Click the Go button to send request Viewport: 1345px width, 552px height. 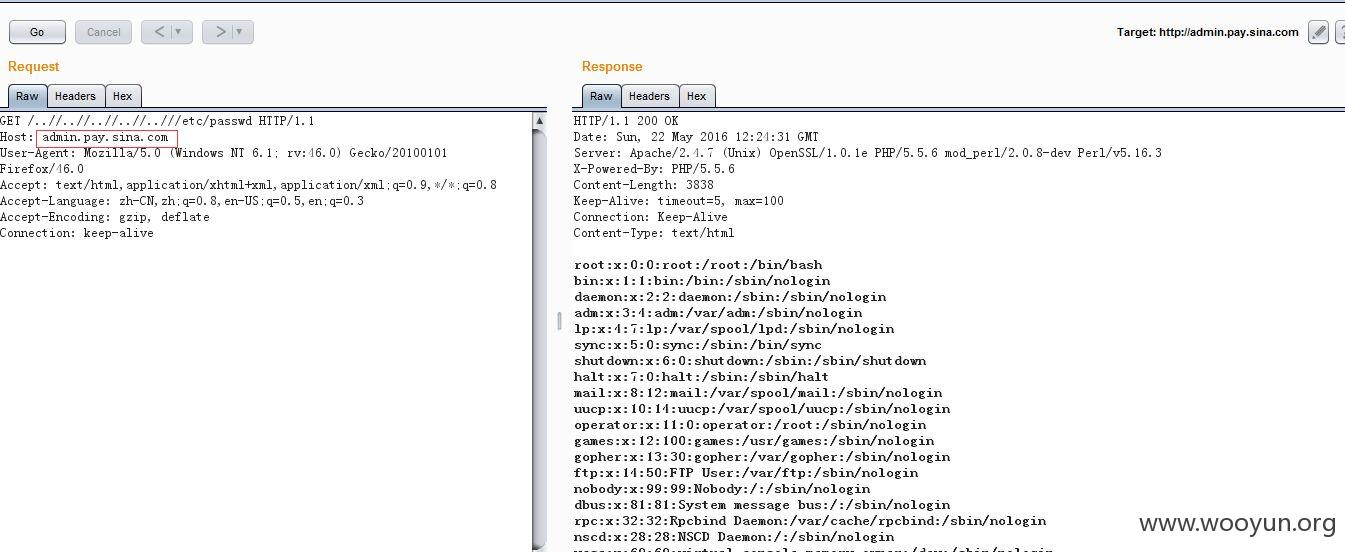(37, 32)
